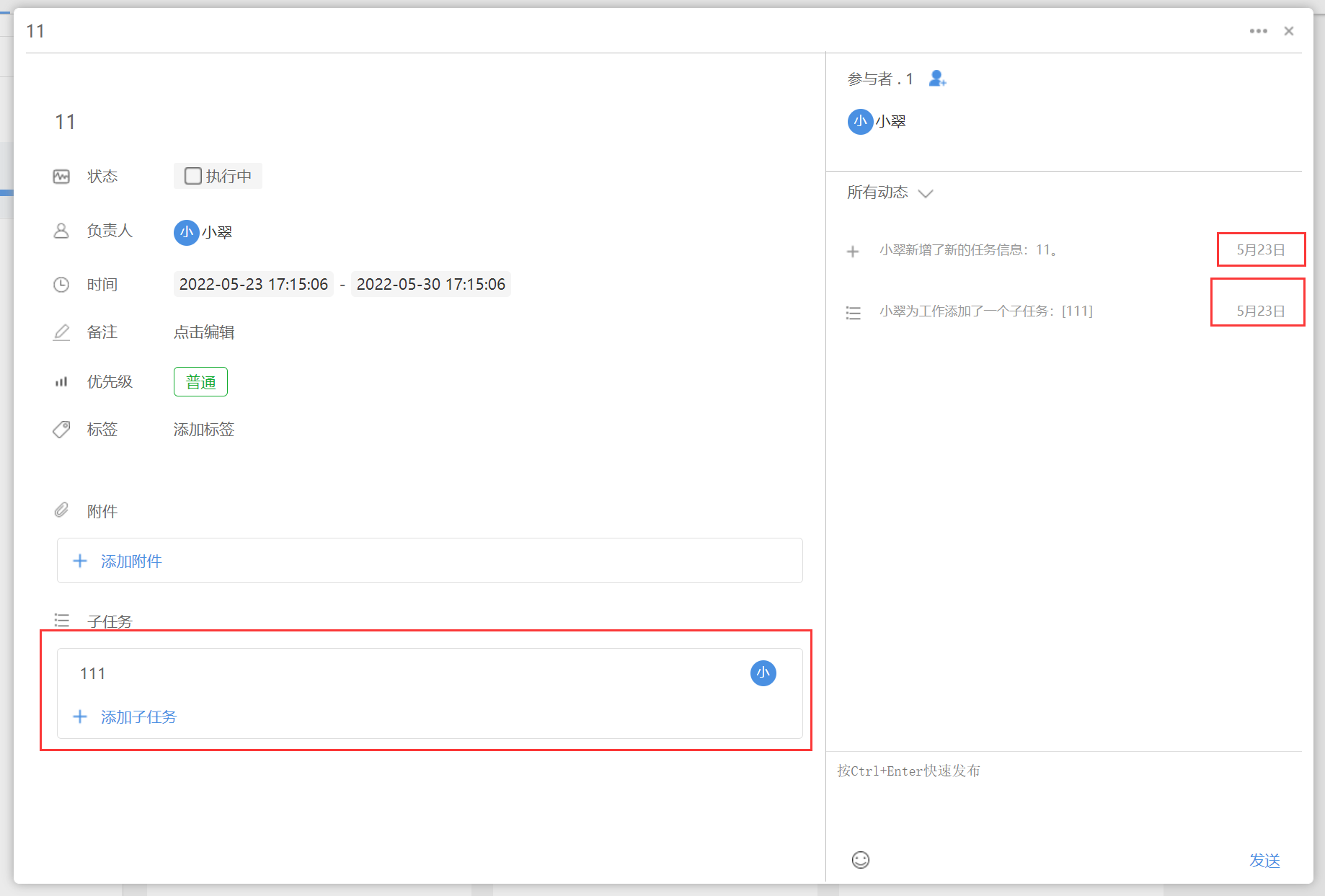Viewport: 1325px width, 896px height.
Task: Click the task title 11 in the body
Action: pos(65,122)
